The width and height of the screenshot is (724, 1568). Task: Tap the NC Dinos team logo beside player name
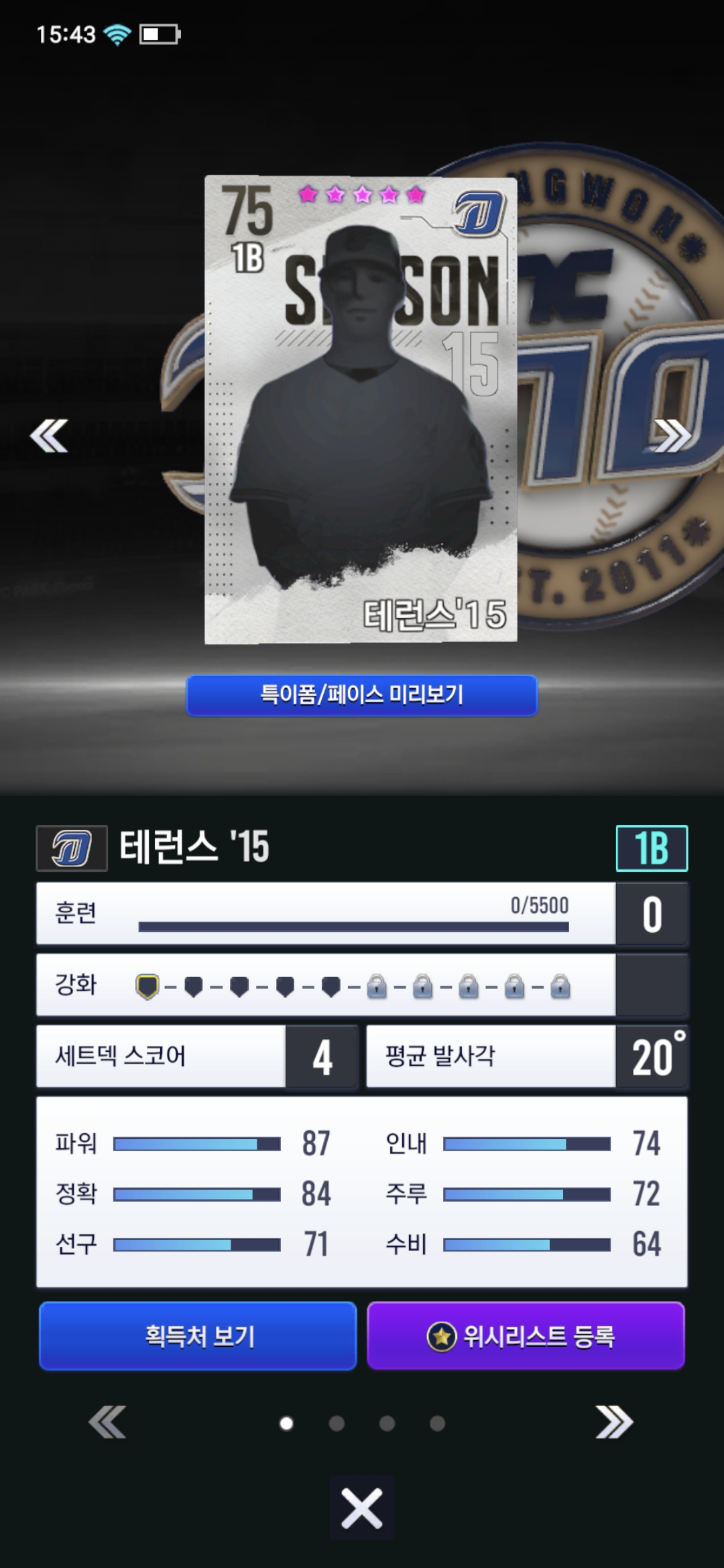click(72, 848)
